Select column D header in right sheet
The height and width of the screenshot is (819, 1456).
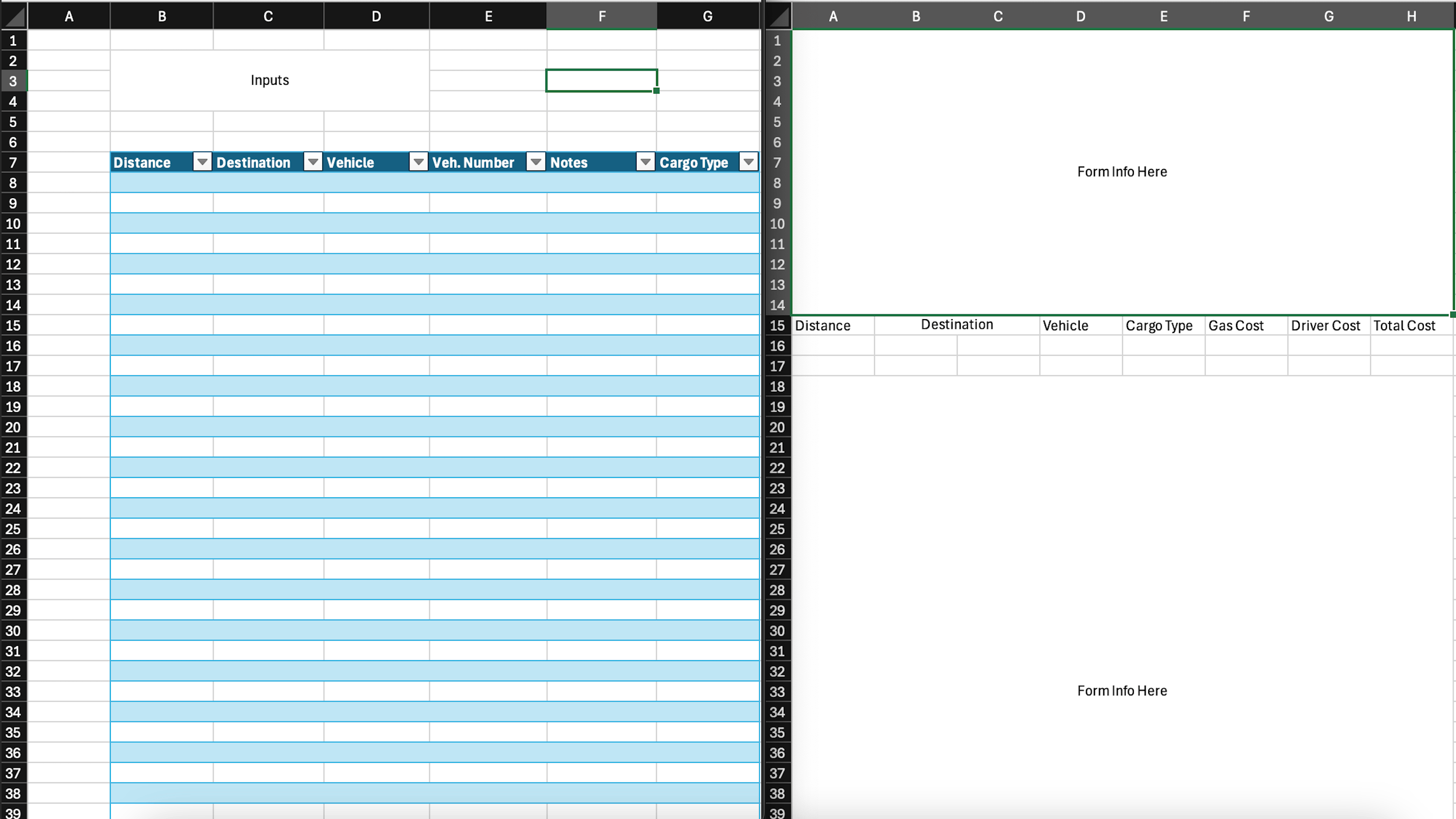click(x=1081, y=16)
